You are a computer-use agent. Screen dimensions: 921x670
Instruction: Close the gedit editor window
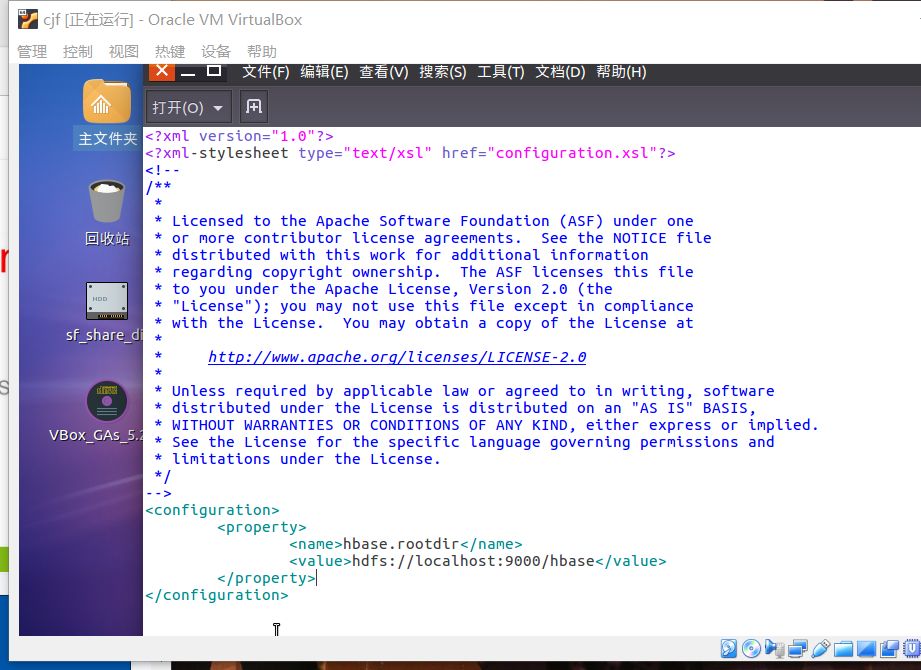(162, 72)
